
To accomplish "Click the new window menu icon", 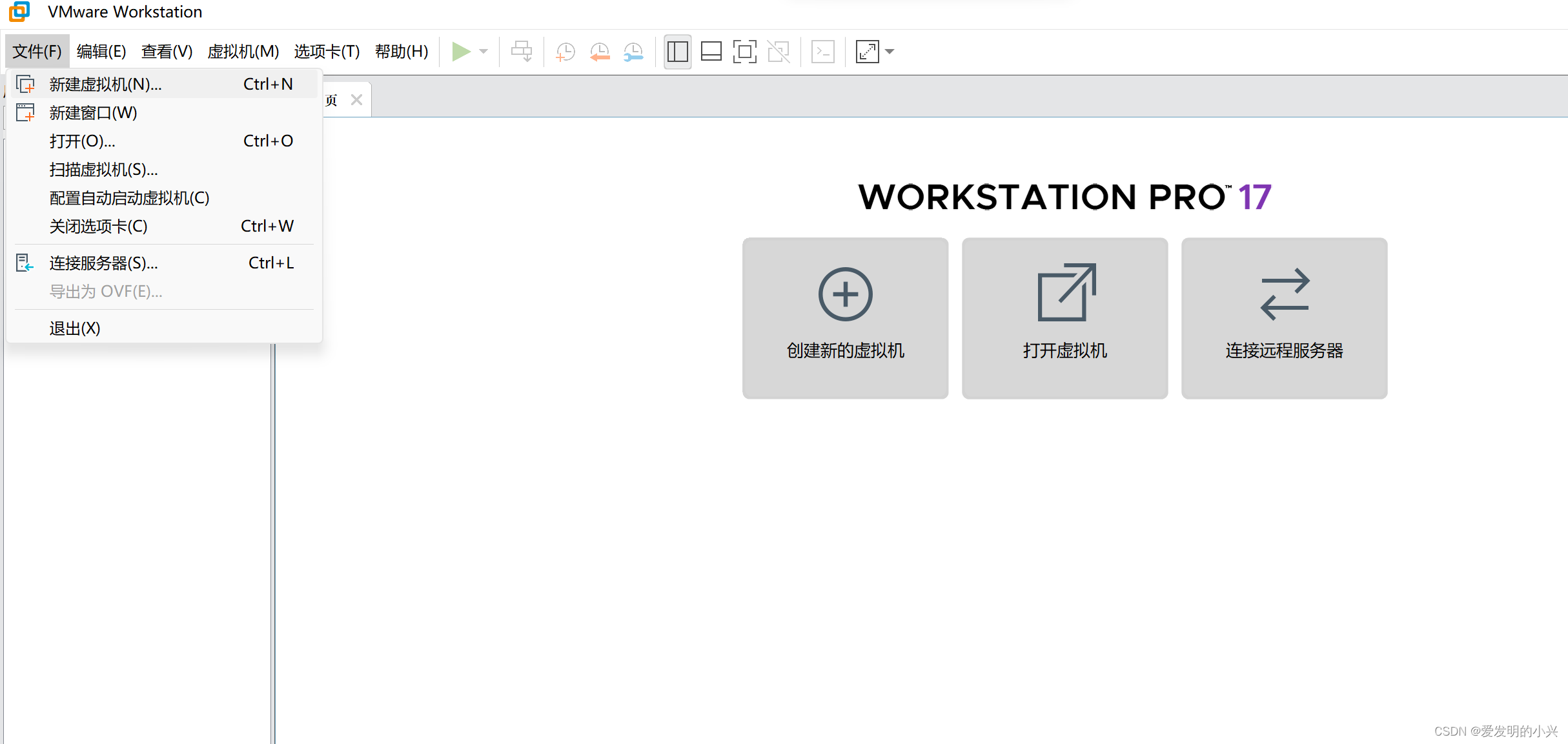I will click(25, 112).
